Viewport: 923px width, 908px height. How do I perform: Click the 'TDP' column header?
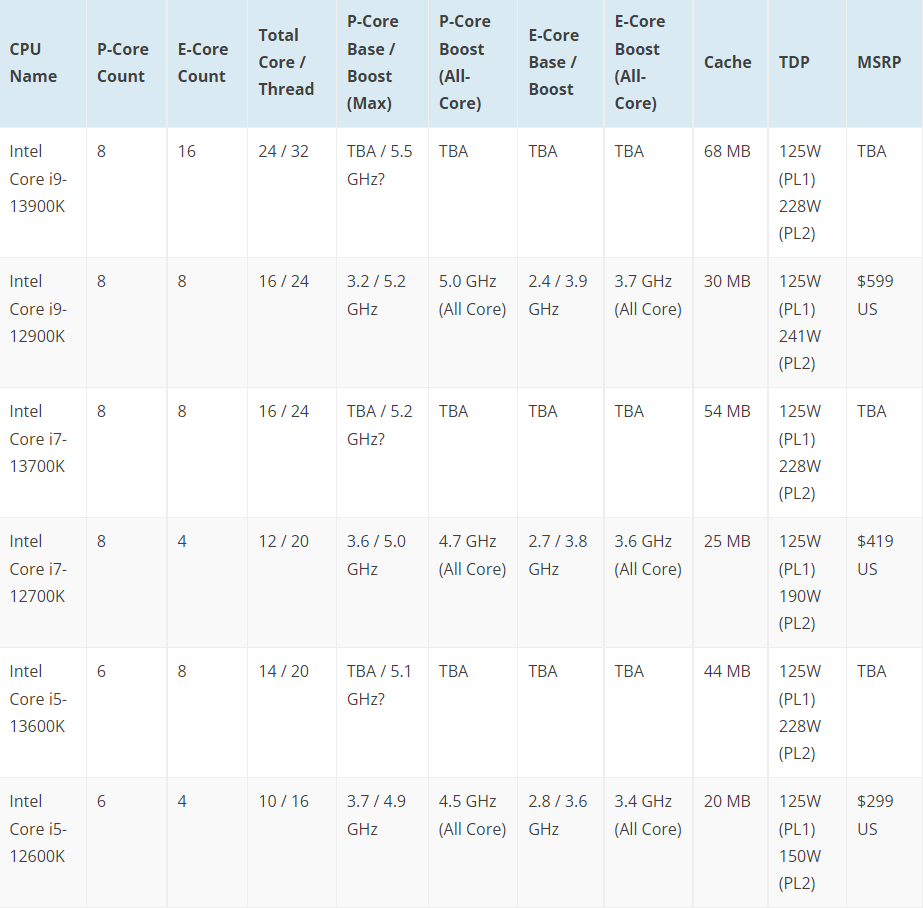tap(794, 62)
